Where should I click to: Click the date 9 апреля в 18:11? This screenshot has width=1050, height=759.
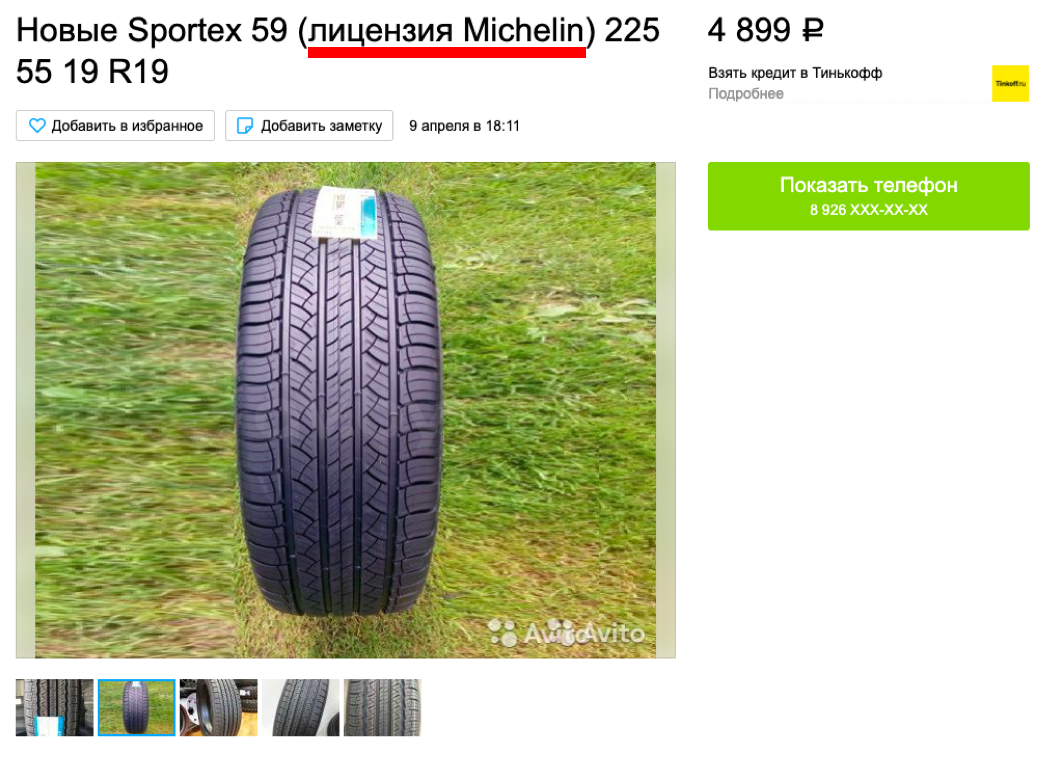coord(464,125)
